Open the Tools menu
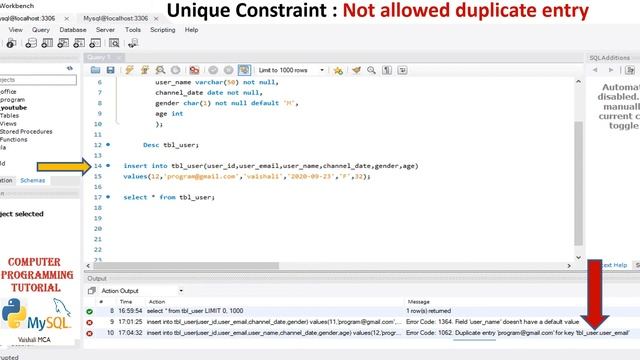 point(133,30)
